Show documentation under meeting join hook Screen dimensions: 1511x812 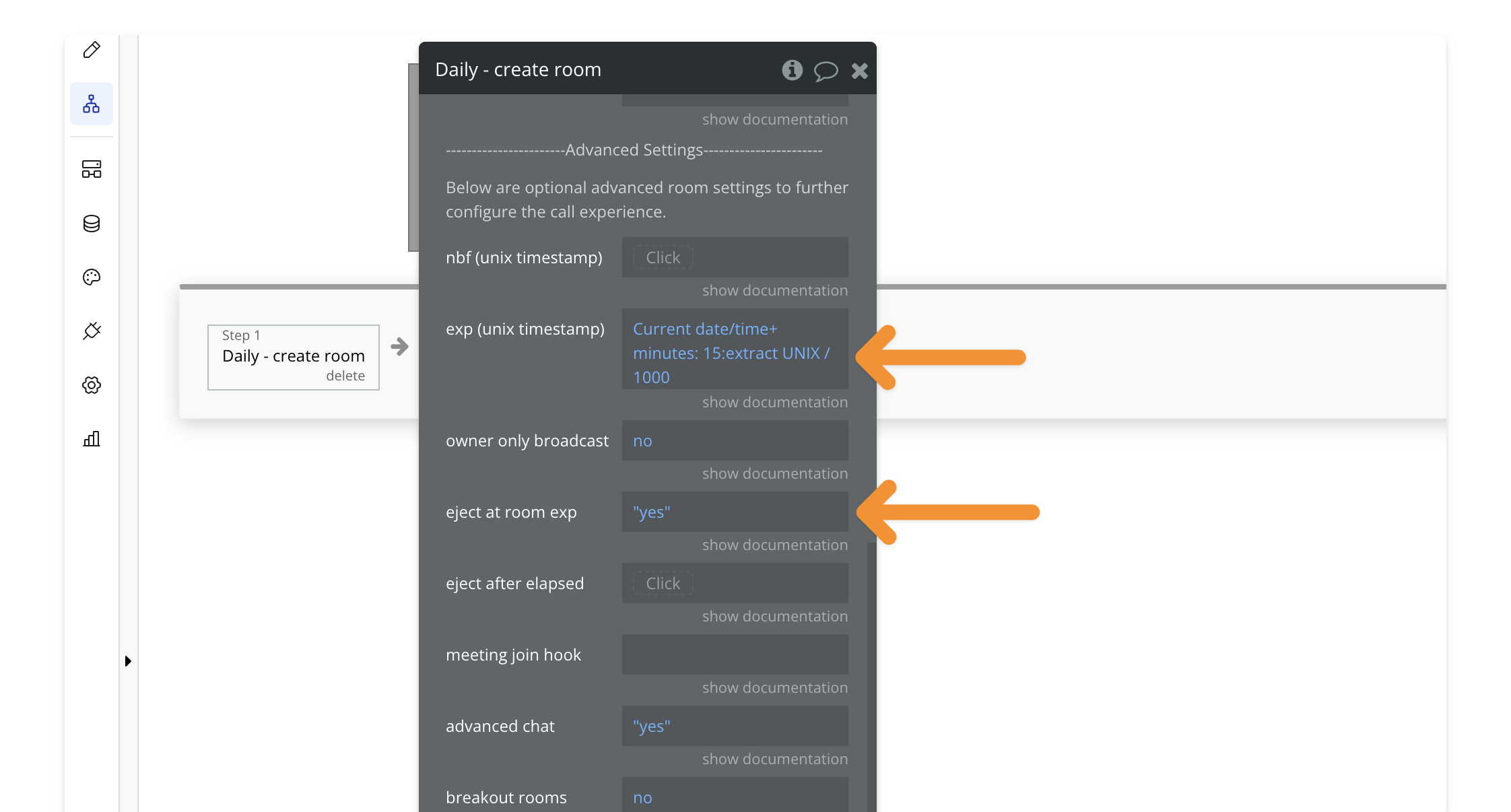pyautogui.click(x=775, y=688)
